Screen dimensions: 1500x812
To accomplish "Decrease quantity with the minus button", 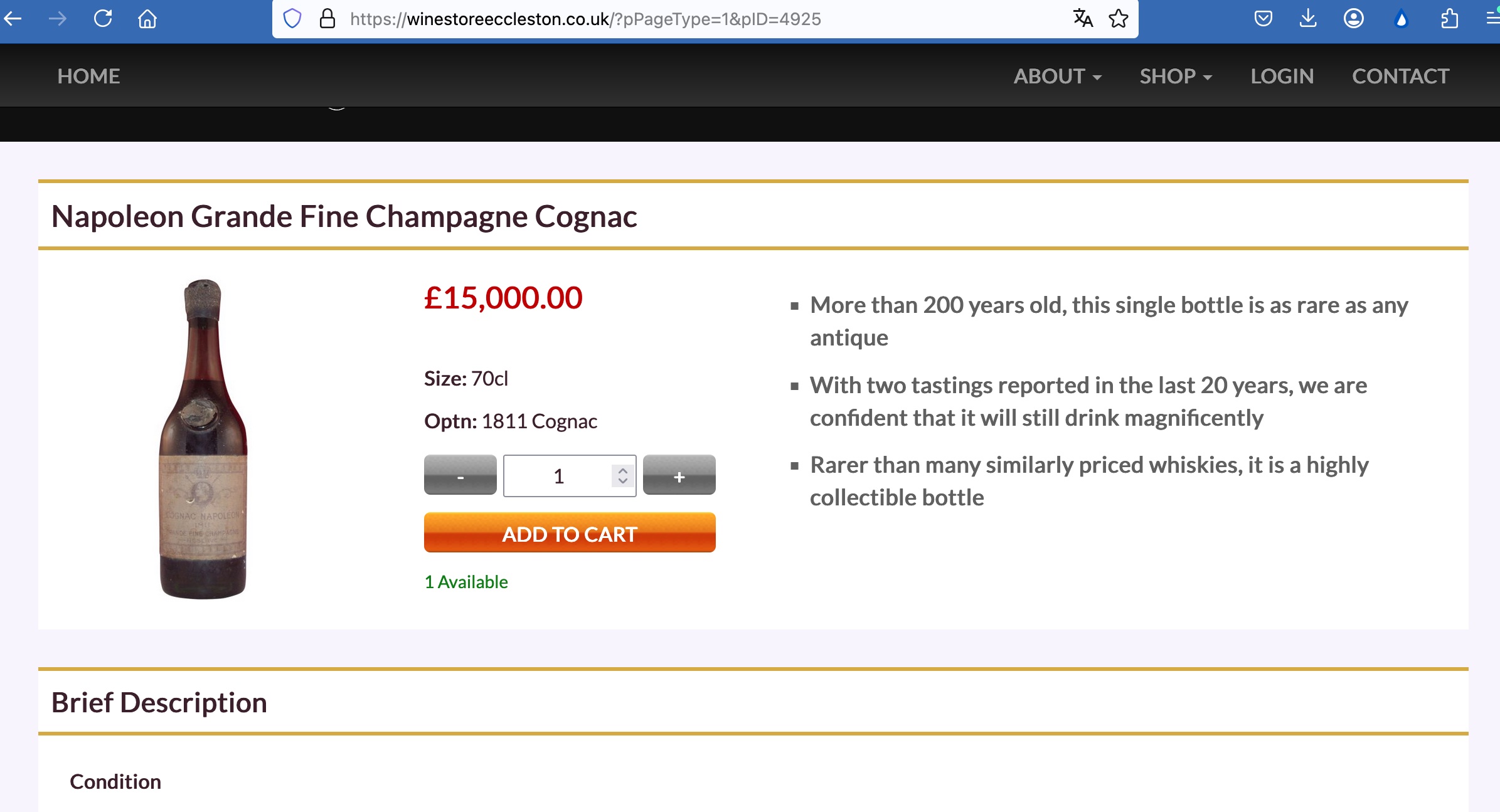I will [460, 475].
